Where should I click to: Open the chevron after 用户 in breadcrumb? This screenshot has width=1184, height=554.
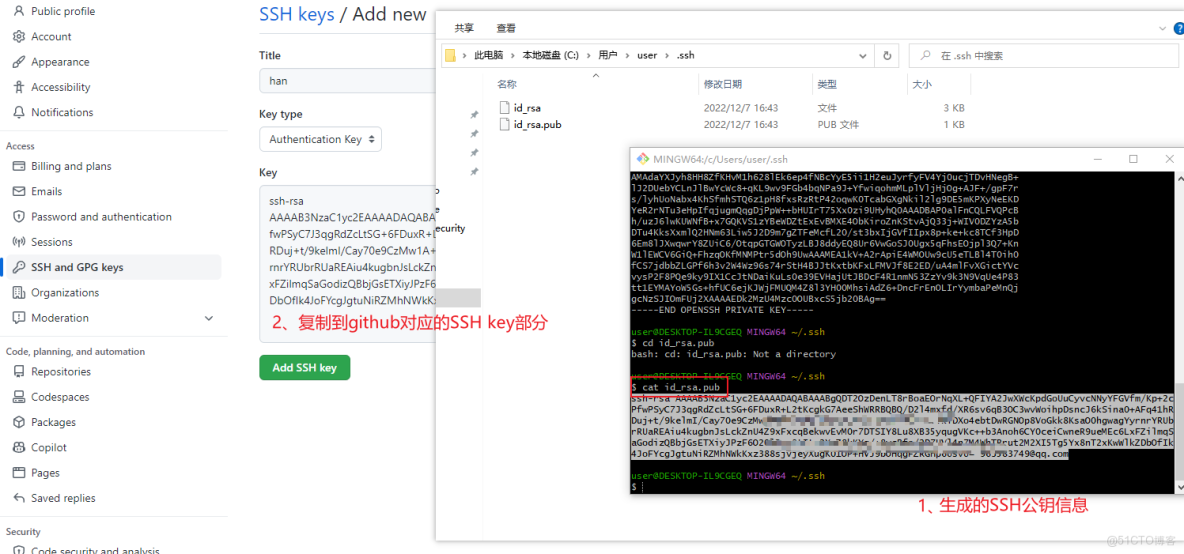pos(627,55)
